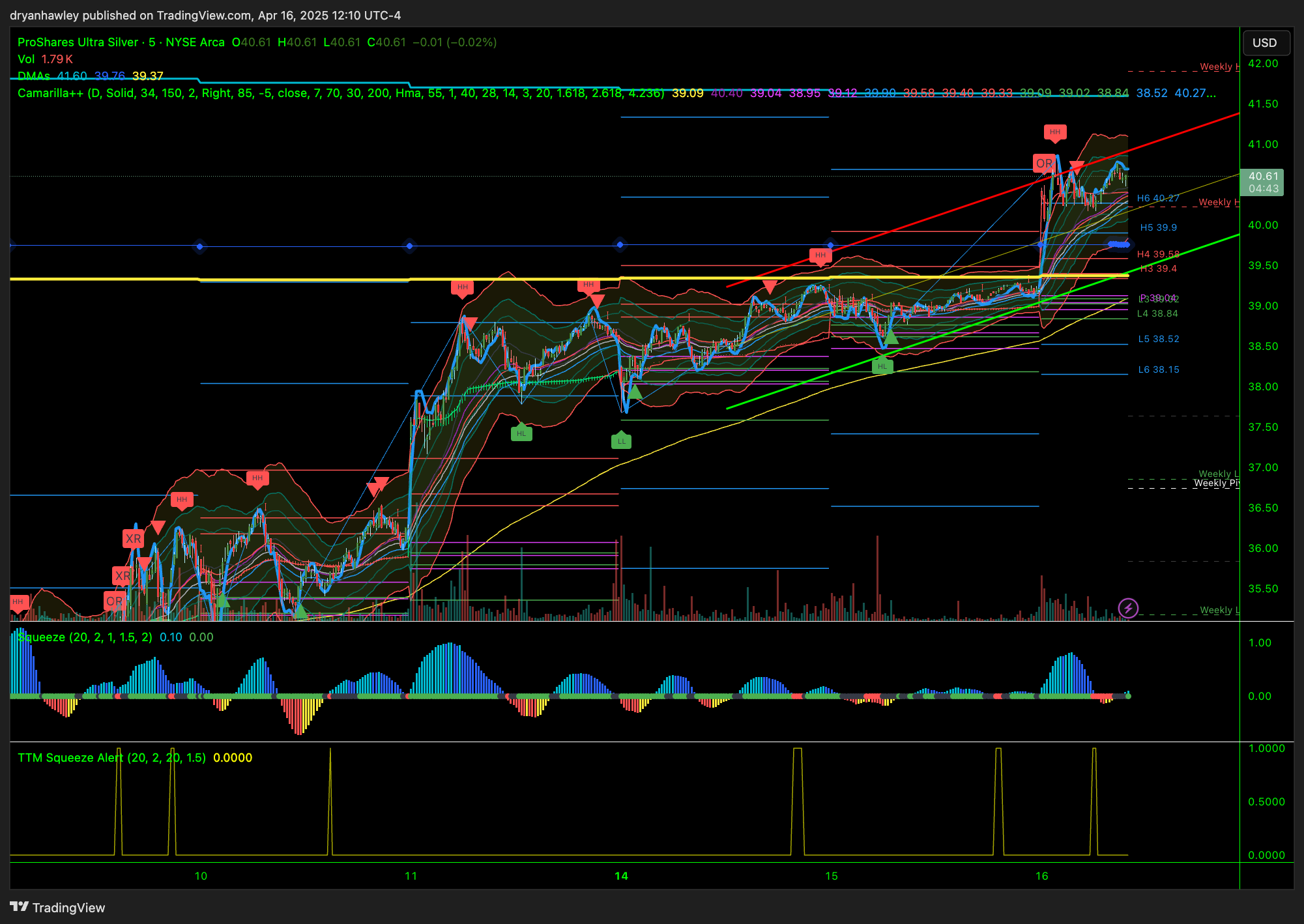Screen dimensions: 1304x924
Task: Click the TTM Squeeze Alert value 0.0000
Action: pyautogui.click(x=233, y=758)
